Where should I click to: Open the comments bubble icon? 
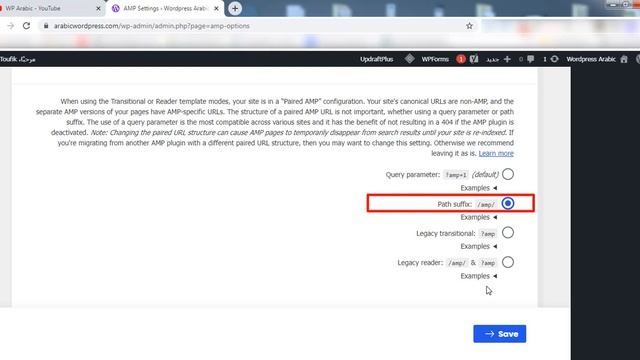(530, 59)
